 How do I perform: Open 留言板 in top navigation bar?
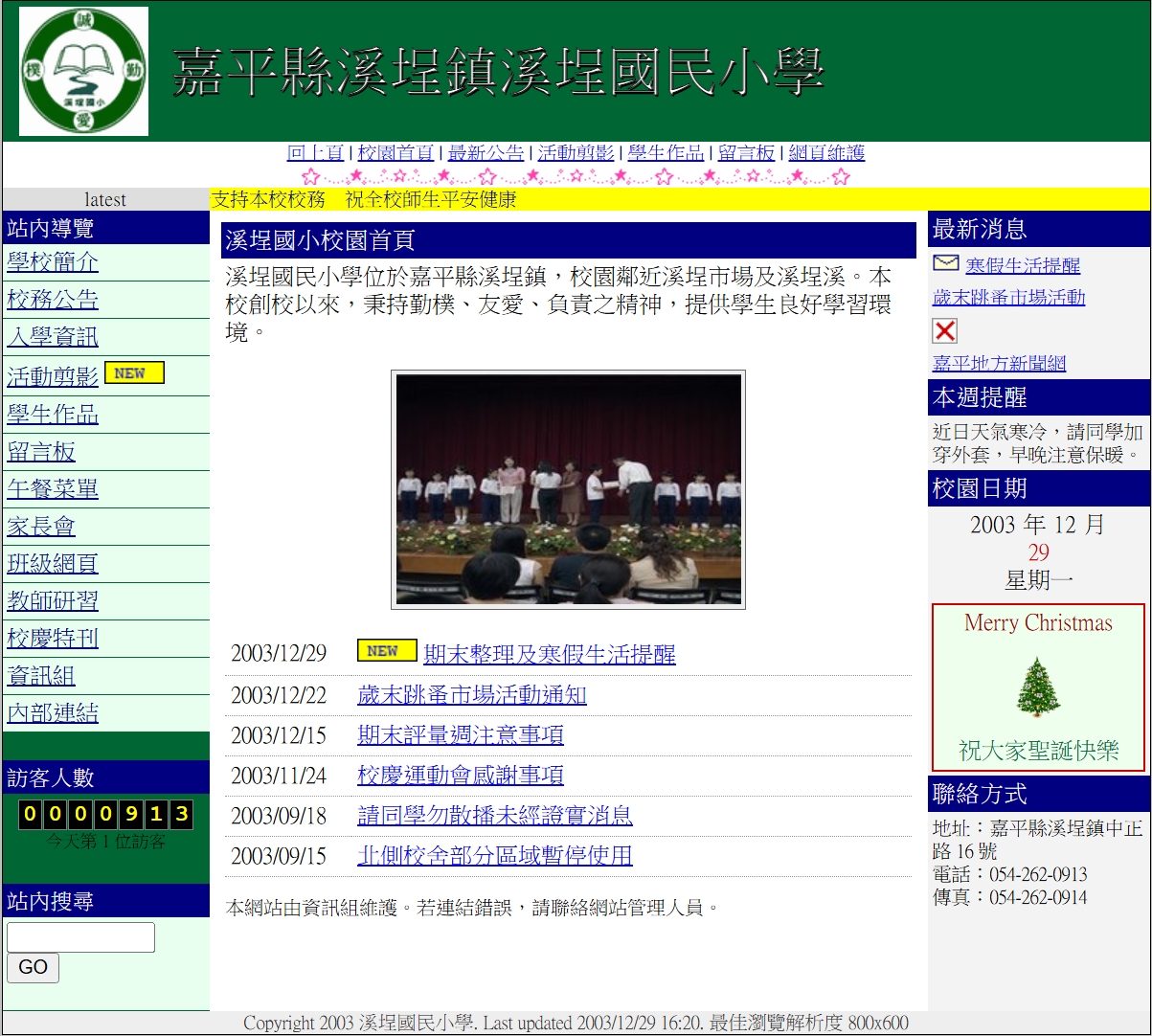[x=746, y=153]
